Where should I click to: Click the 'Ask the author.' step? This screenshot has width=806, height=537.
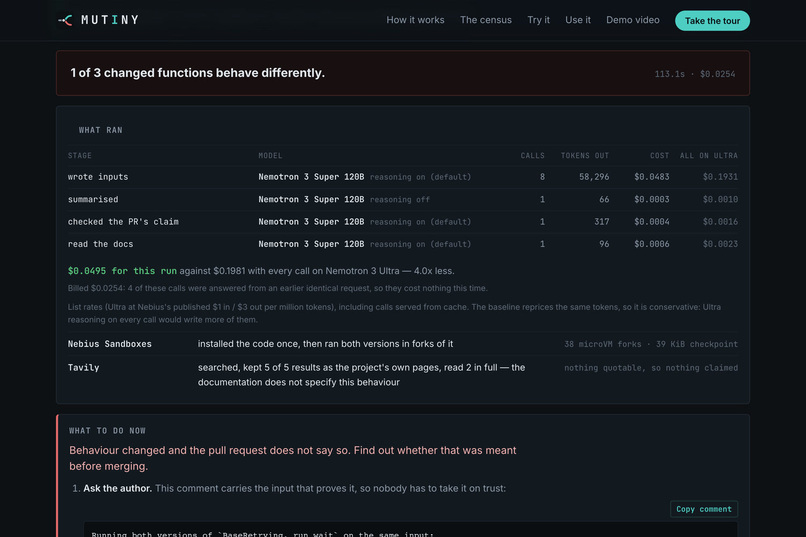point(117,488)
